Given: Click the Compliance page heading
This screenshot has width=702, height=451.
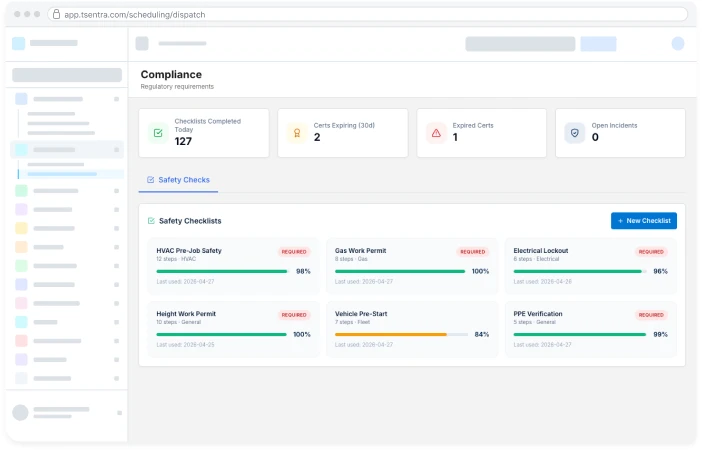Looking at the screenshot, I should pyautogui.click(x=171, y=74).
